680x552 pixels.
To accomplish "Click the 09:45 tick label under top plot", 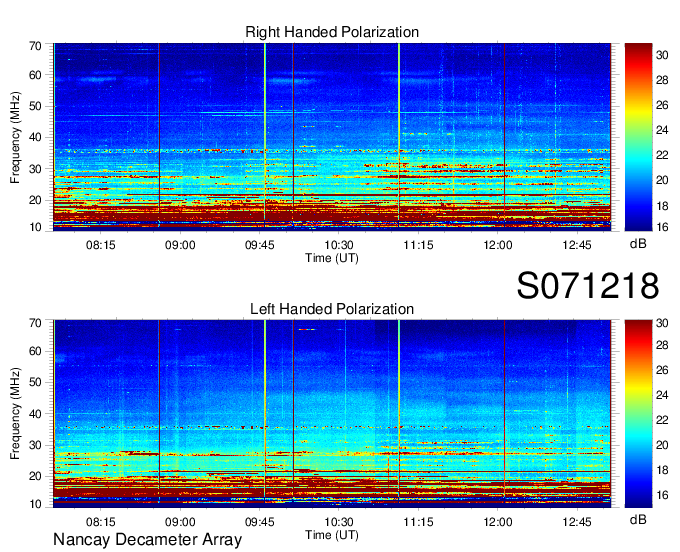I will point(259,245).
